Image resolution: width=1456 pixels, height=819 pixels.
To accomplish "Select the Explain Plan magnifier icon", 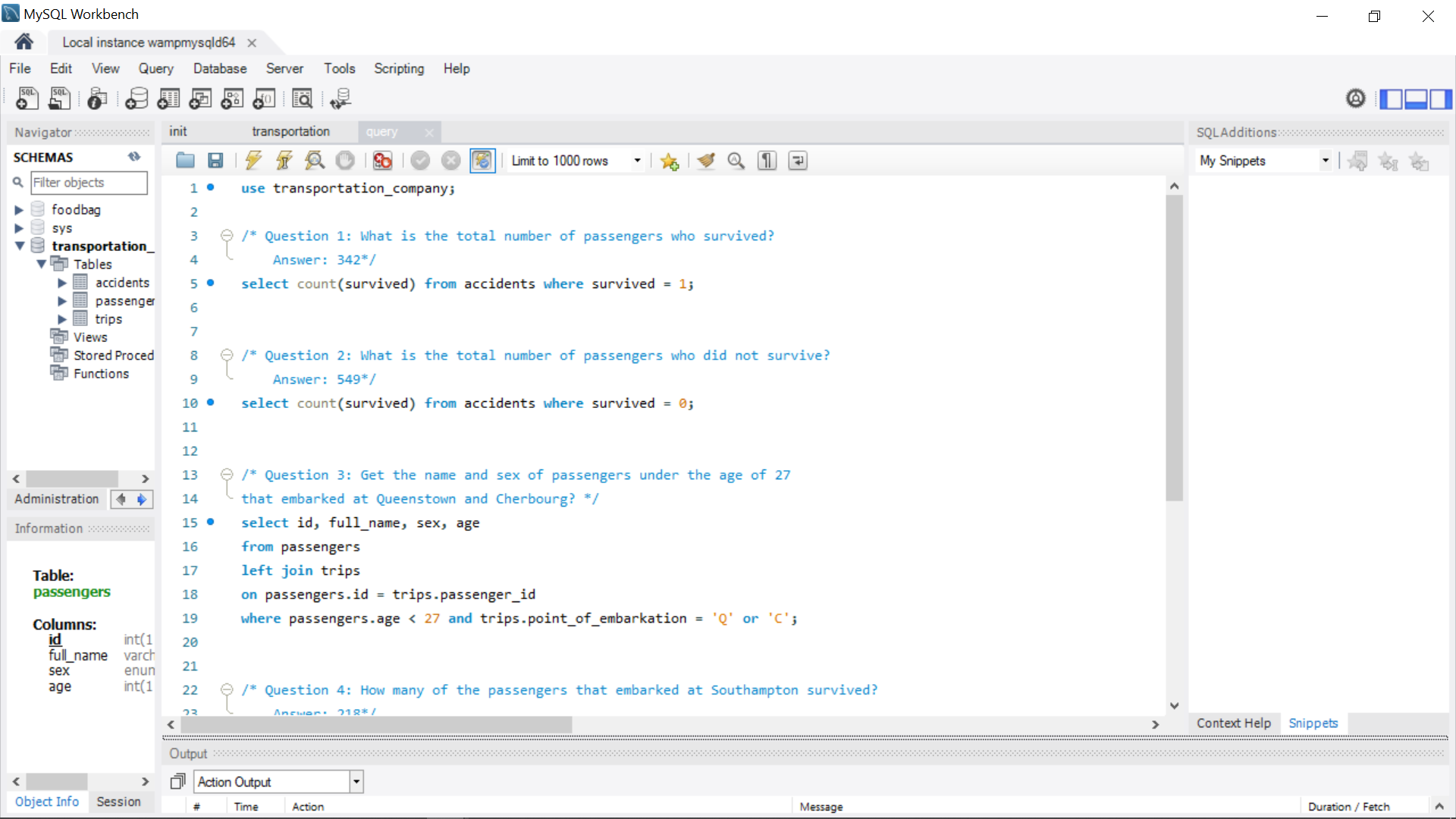I will (x=315, y=160).
